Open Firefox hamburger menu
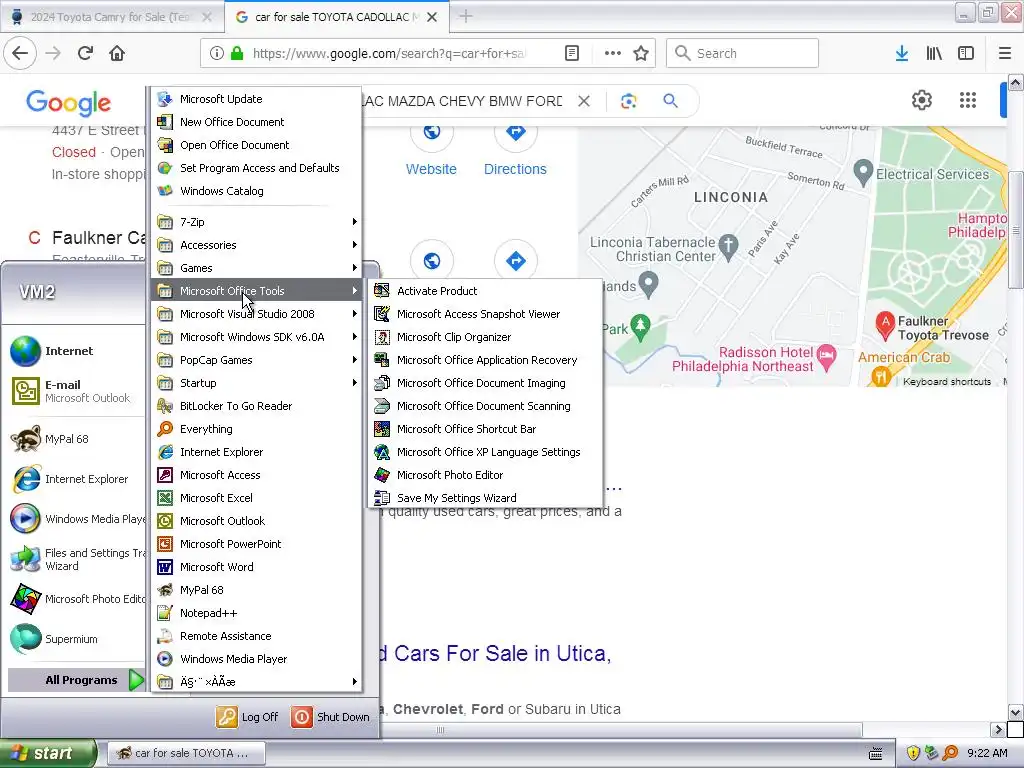The width and height of the screenshot is (1024, 768). click(1004, 54)
